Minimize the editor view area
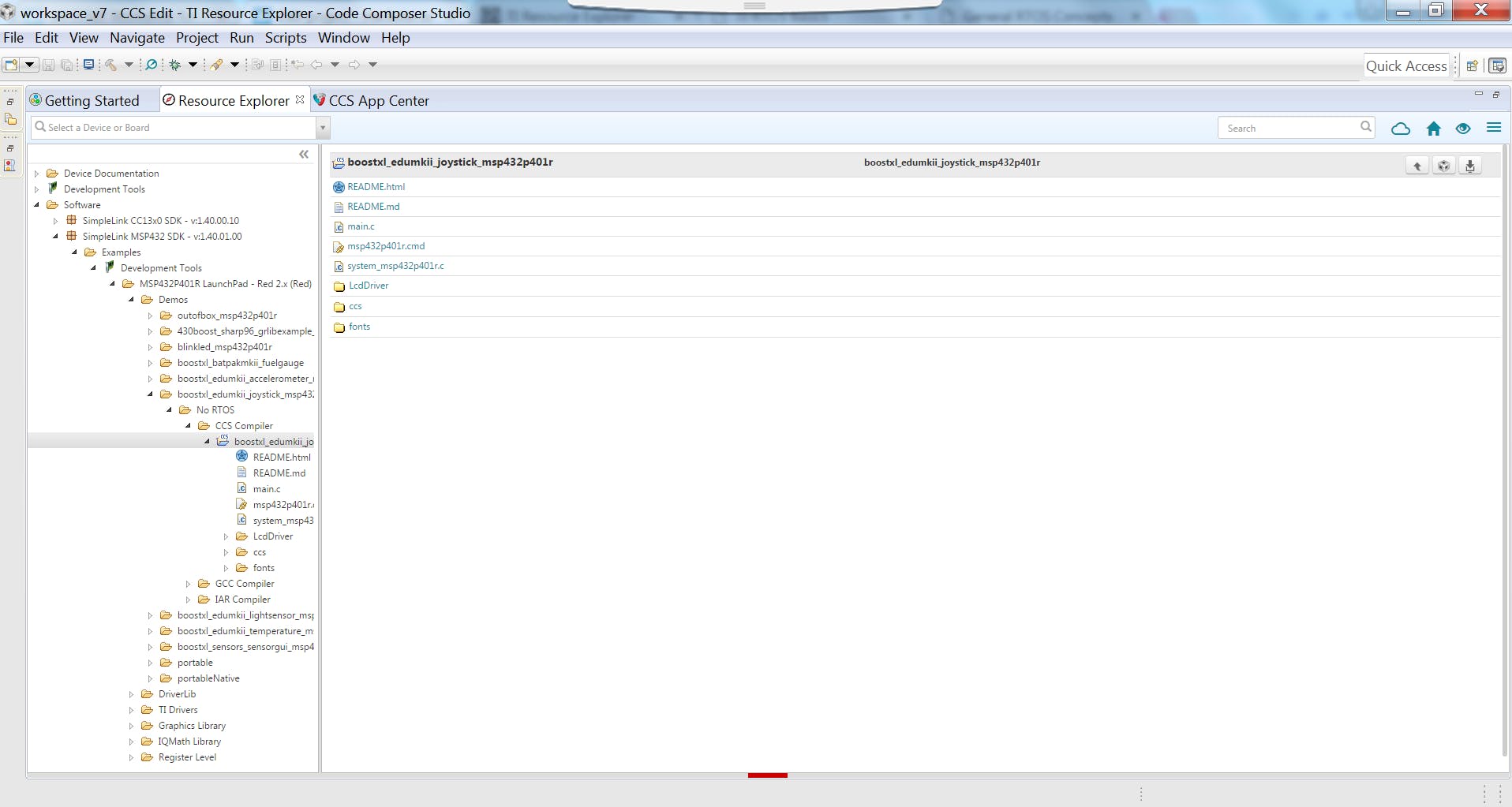Screen dimensions: 1512x807 1479,94
